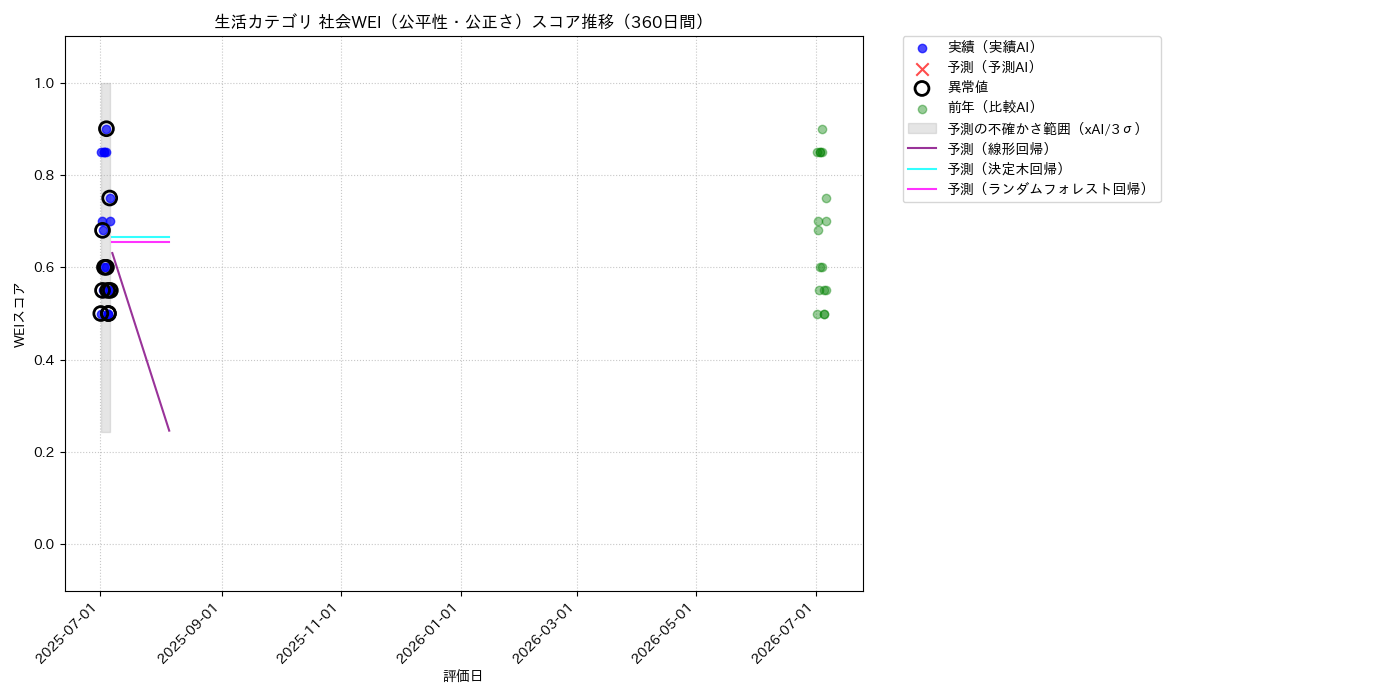Click the chart title about 社会WEI スコア推移

point(462,22)
